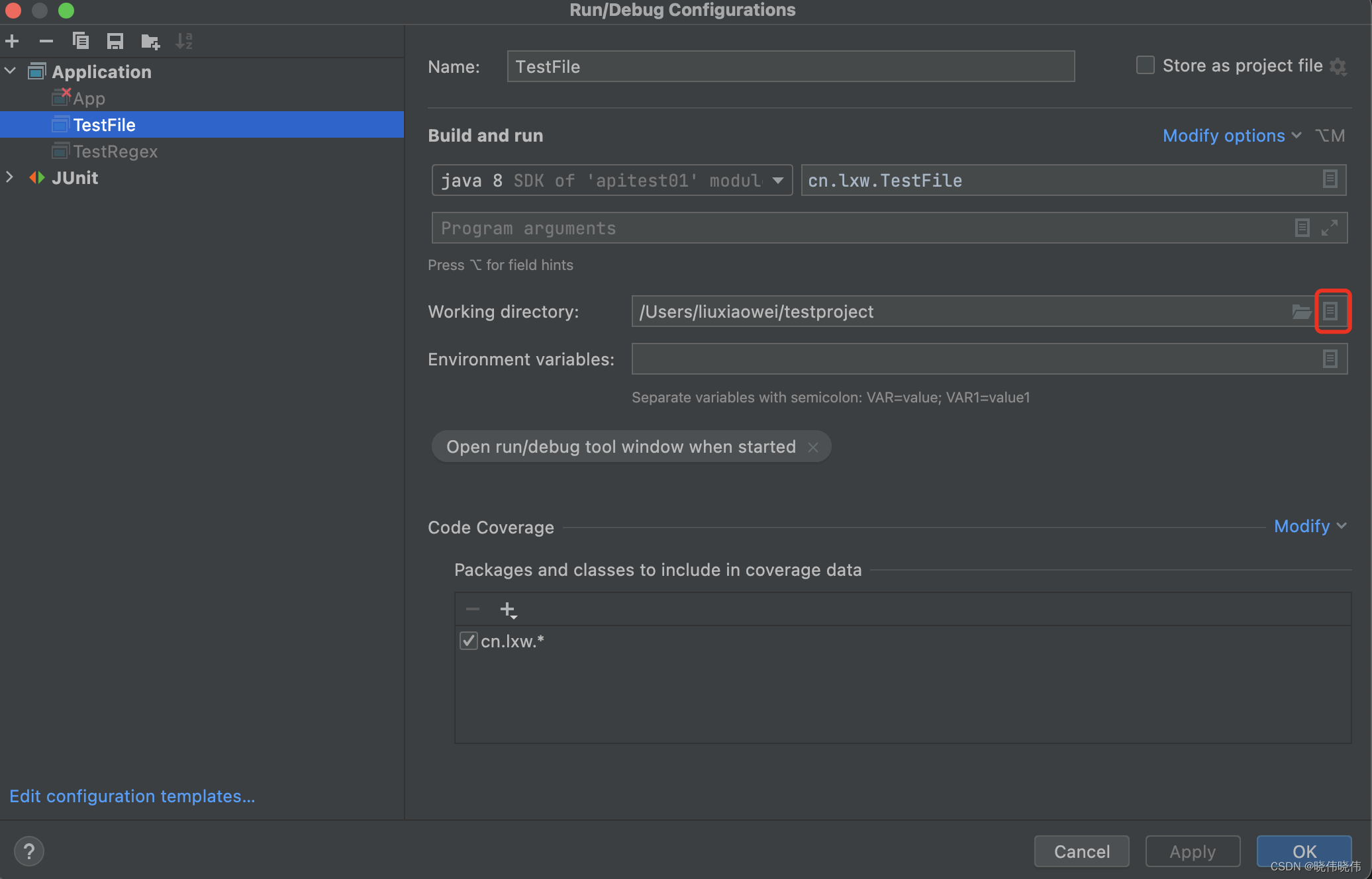Sort configurations alphabetically

click(x=183, y=40)
